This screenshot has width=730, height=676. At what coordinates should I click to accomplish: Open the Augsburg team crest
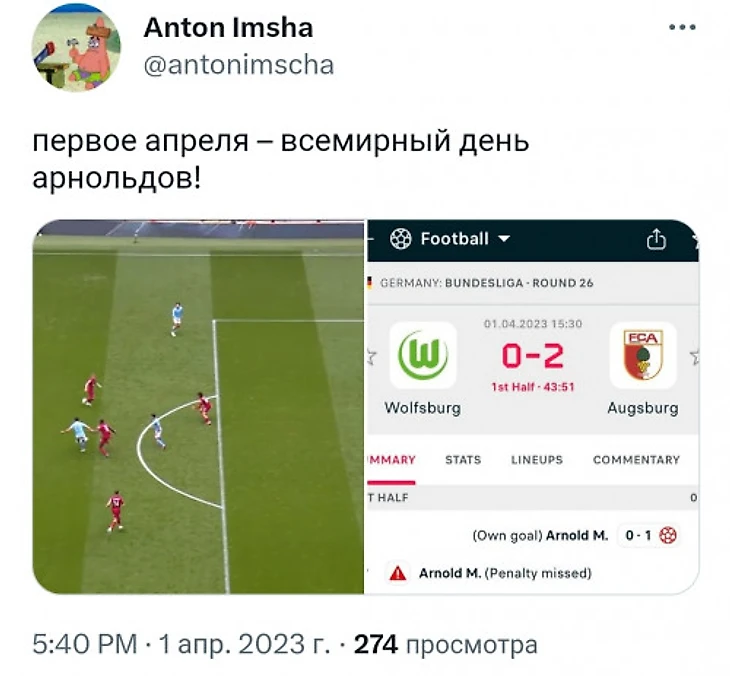[643, 355]
